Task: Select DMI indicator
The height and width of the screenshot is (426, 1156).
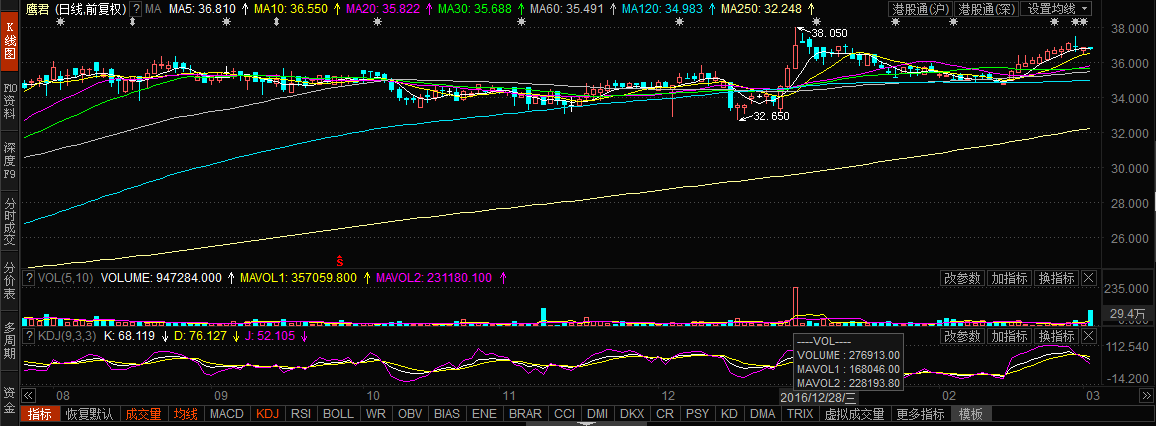Action: (597, 414)
